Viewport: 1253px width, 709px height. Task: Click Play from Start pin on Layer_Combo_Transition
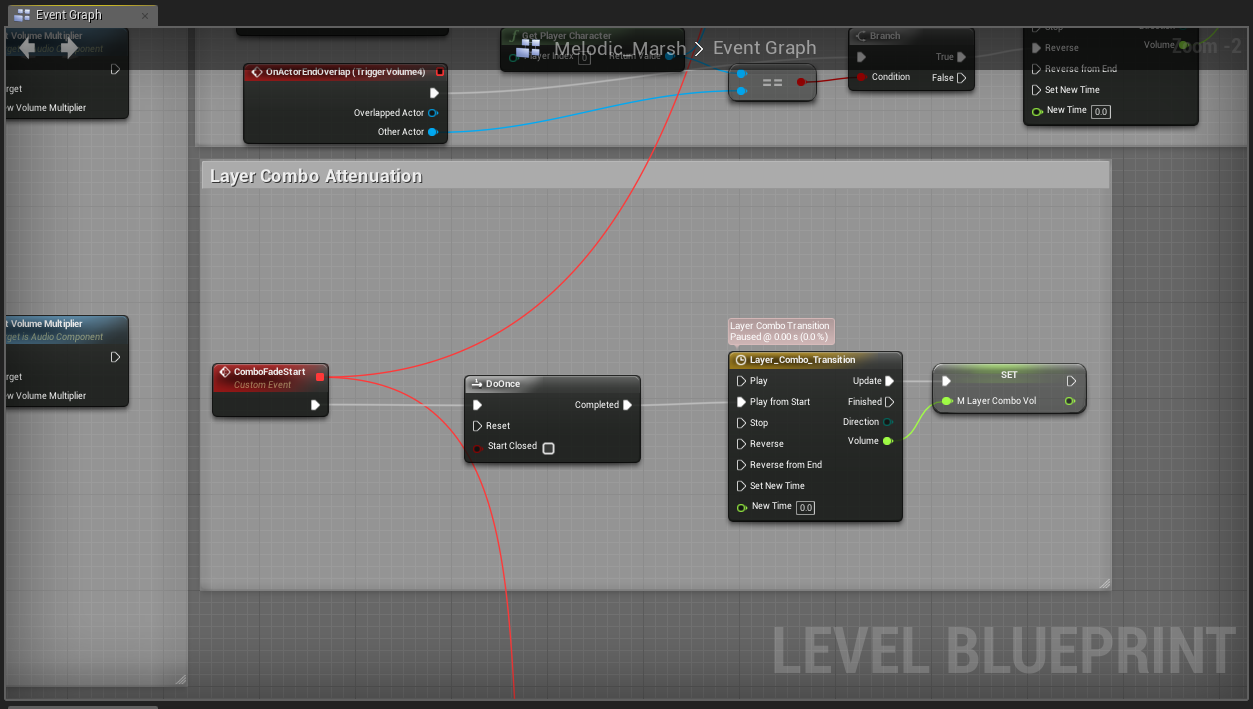[x=741, y=402]
